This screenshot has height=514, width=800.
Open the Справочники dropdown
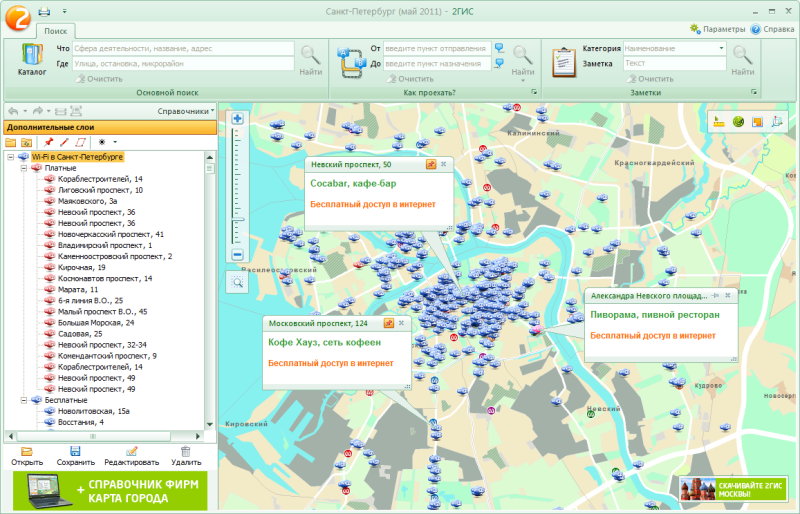(186, 111)
